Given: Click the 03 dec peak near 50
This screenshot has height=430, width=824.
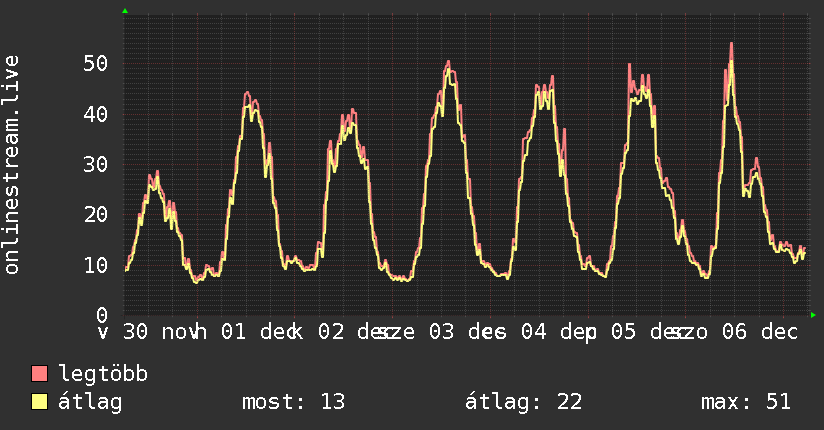Looking at the screenshot, I should (x=448, y=63).
